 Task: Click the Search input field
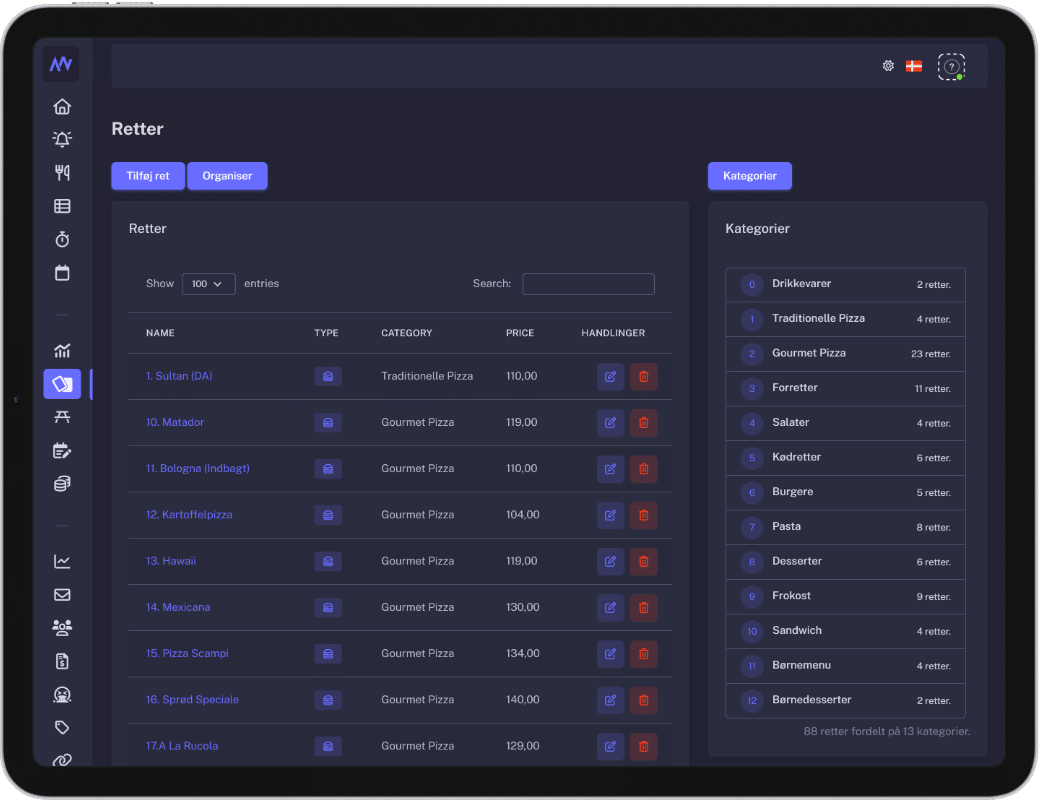(588, 284)
